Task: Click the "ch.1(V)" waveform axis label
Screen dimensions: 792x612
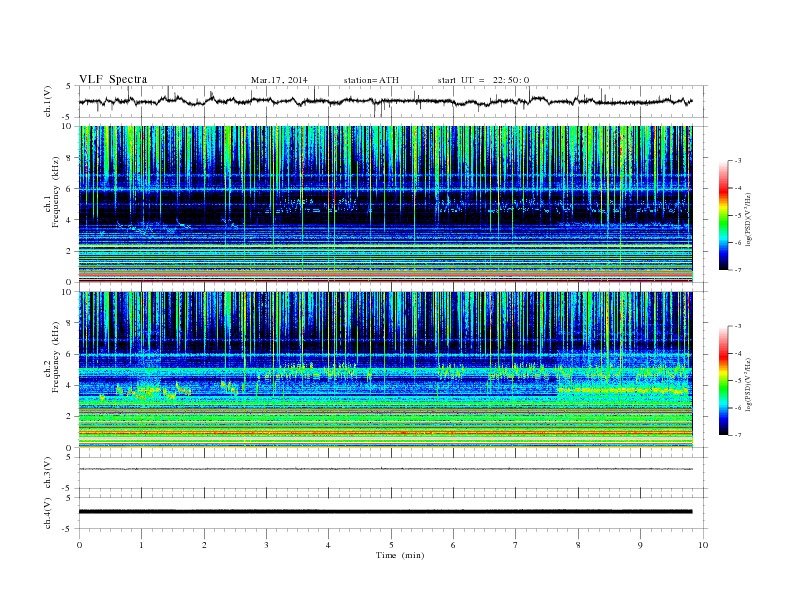Action: tap(48, 101)
